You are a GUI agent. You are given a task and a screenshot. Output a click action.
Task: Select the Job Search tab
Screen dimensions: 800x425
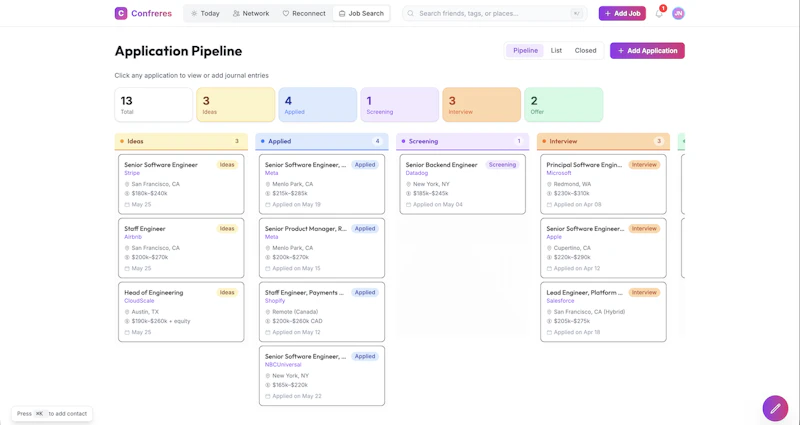361,13
